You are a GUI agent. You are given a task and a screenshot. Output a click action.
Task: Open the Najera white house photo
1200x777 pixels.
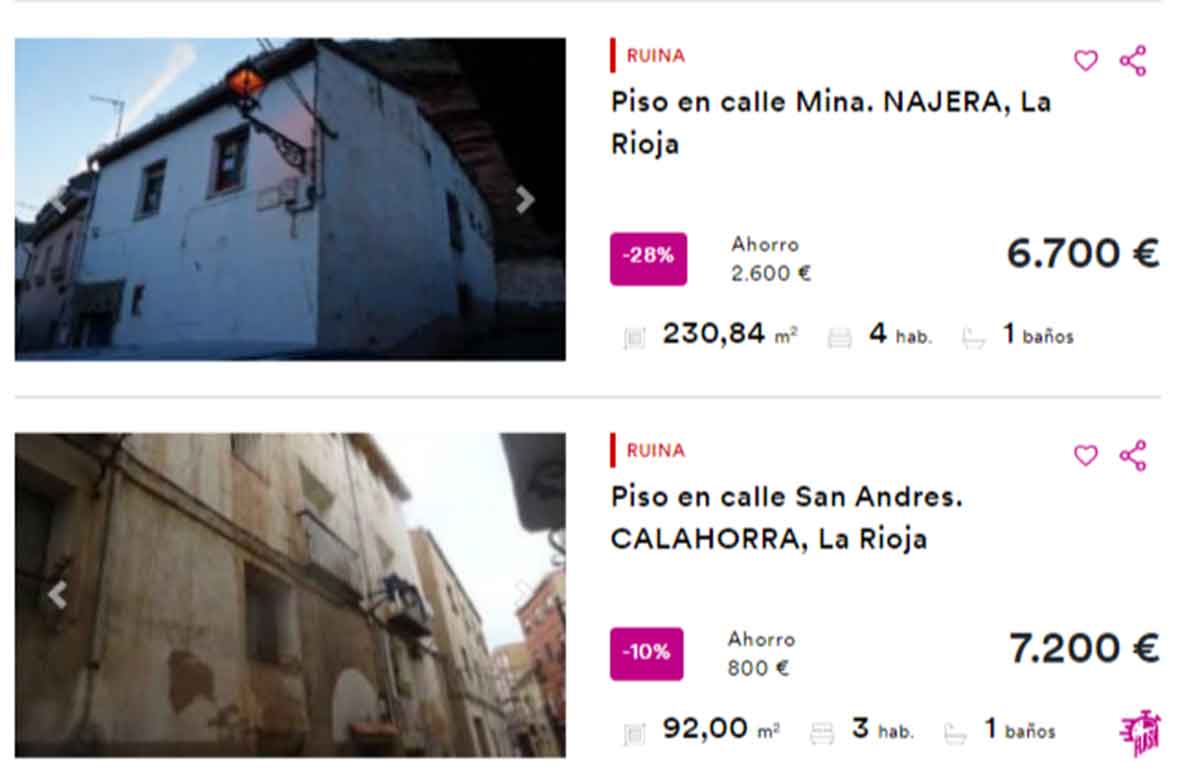coord(290,199)
